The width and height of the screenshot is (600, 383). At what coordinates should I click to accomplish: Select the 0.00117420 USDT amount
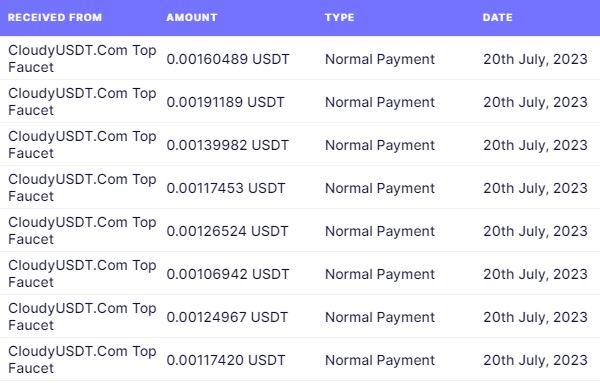tap(226, 360)
